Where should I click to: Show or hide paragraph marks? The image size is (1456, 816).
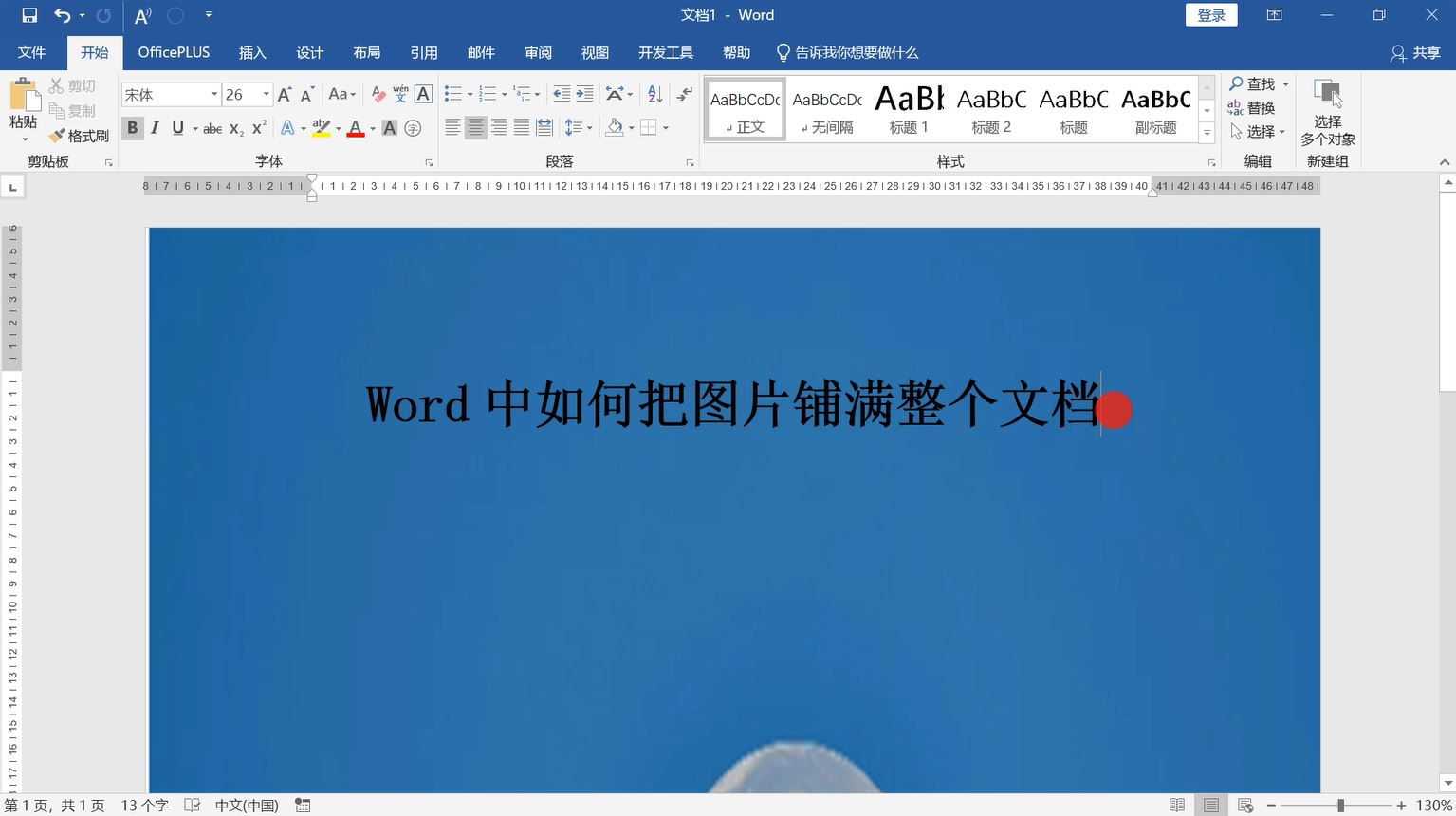(685, 95)
